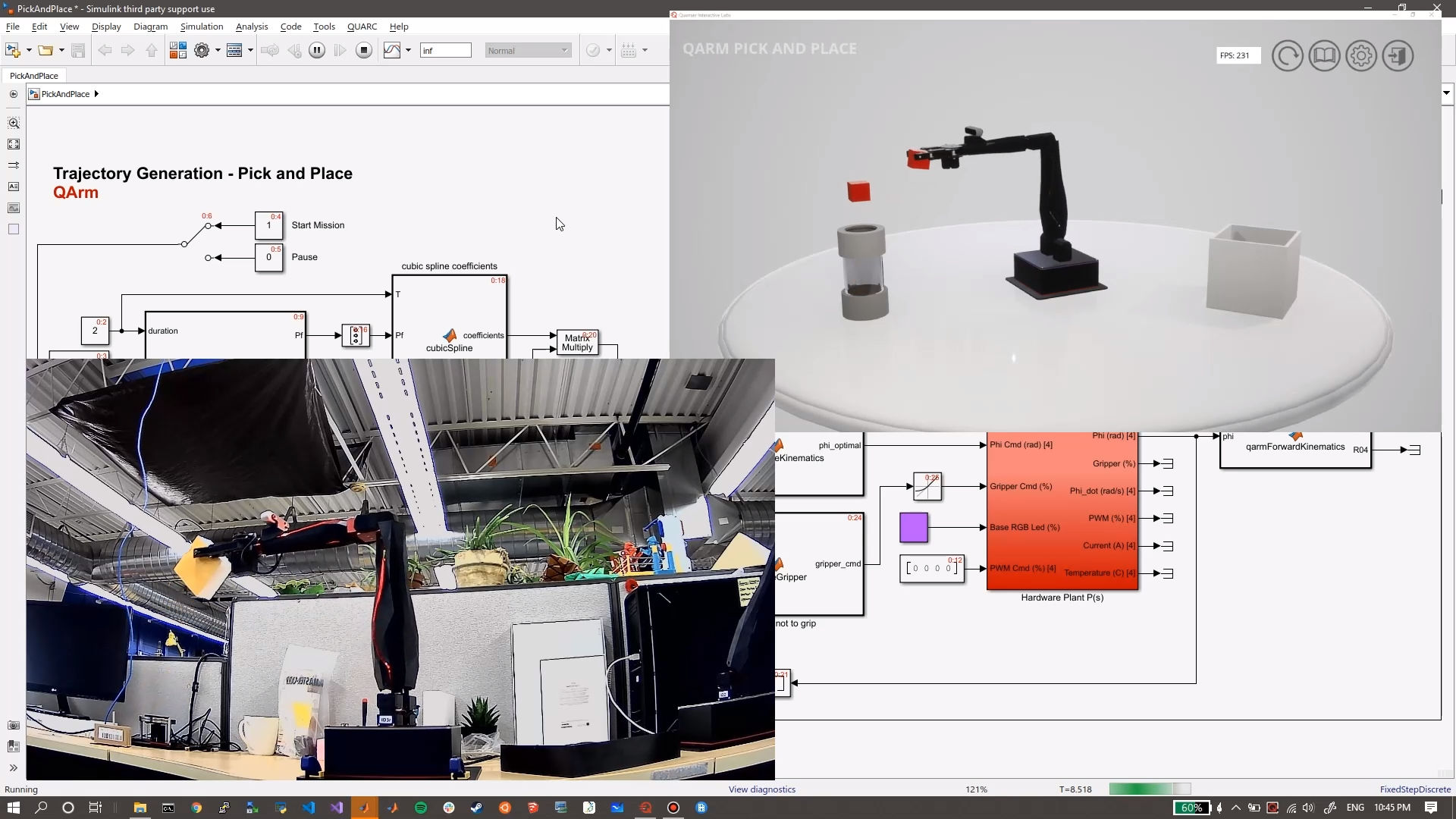Click the step time input field showing inf
This screenshot has width=1456, height=819.
pyautogui.click(x=445, y=50)
